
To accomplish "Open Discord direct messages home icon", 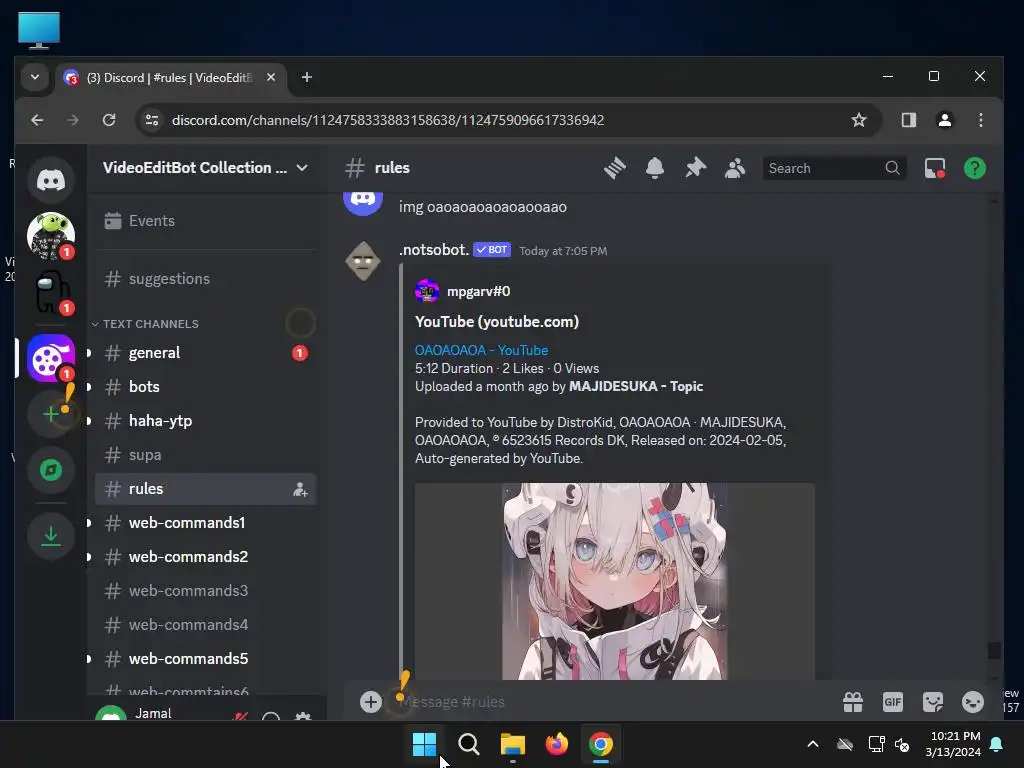I will pyautogui.click(x=51, y=180).
